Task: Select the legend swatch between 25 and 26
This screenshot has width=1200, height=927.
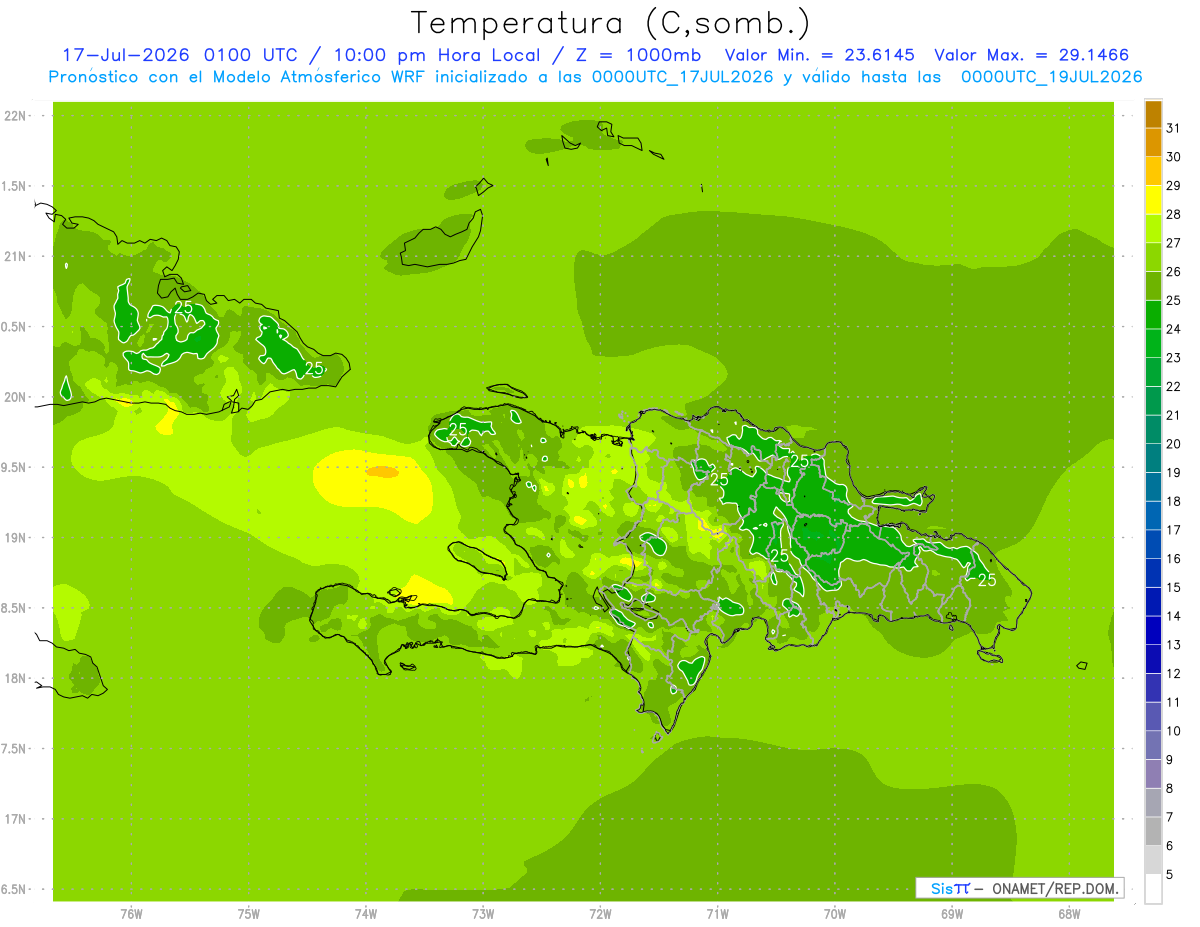Action: (x=1153, y=286)
